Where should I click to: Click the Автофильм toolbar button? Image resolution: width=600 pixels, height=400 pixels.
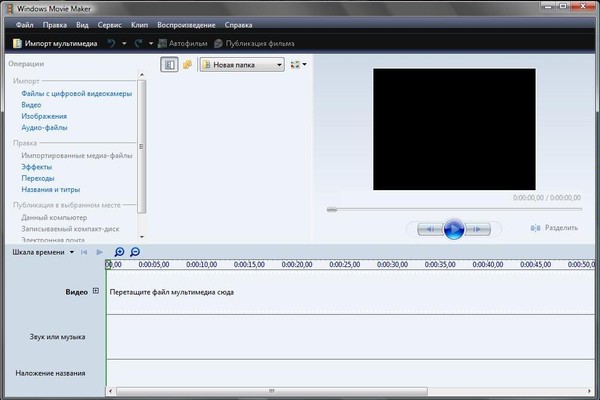183,44
